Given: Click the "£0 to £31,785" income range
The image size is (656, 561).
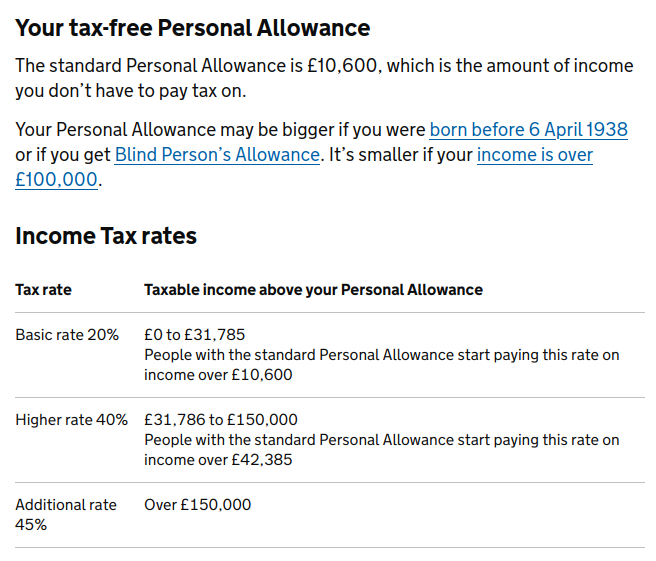Looking at the screenshot, I should click(x=194, y=335).
